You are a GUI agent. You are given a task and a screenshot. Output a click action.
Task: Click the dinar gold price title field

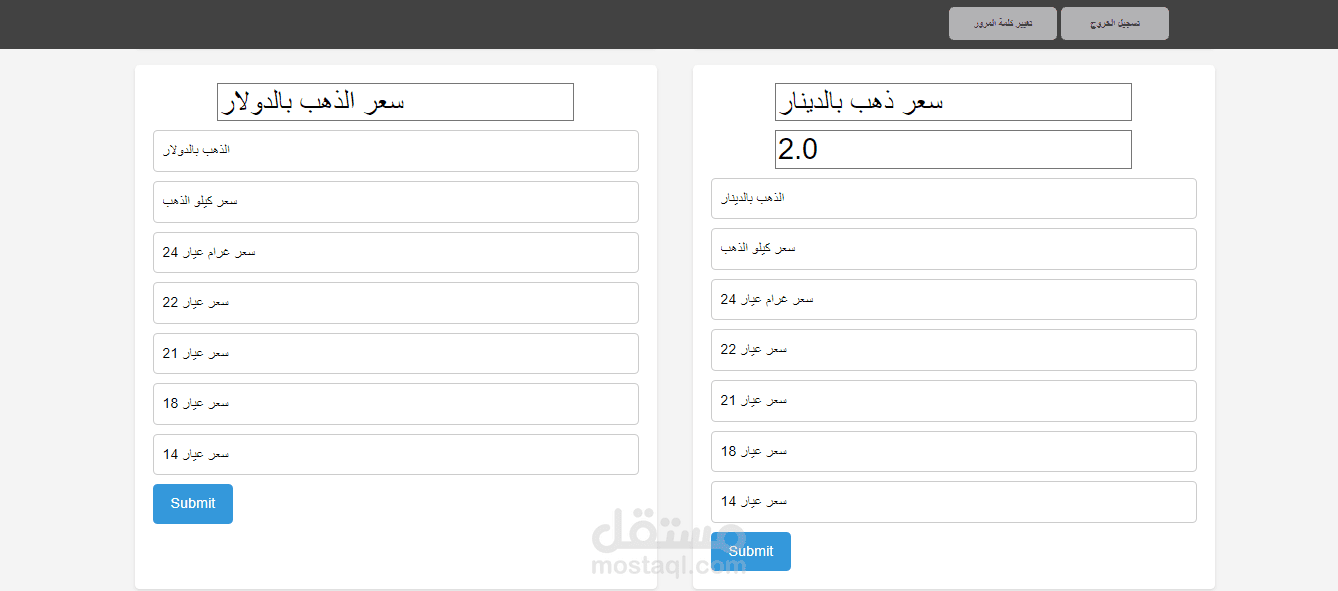(953, 102)
